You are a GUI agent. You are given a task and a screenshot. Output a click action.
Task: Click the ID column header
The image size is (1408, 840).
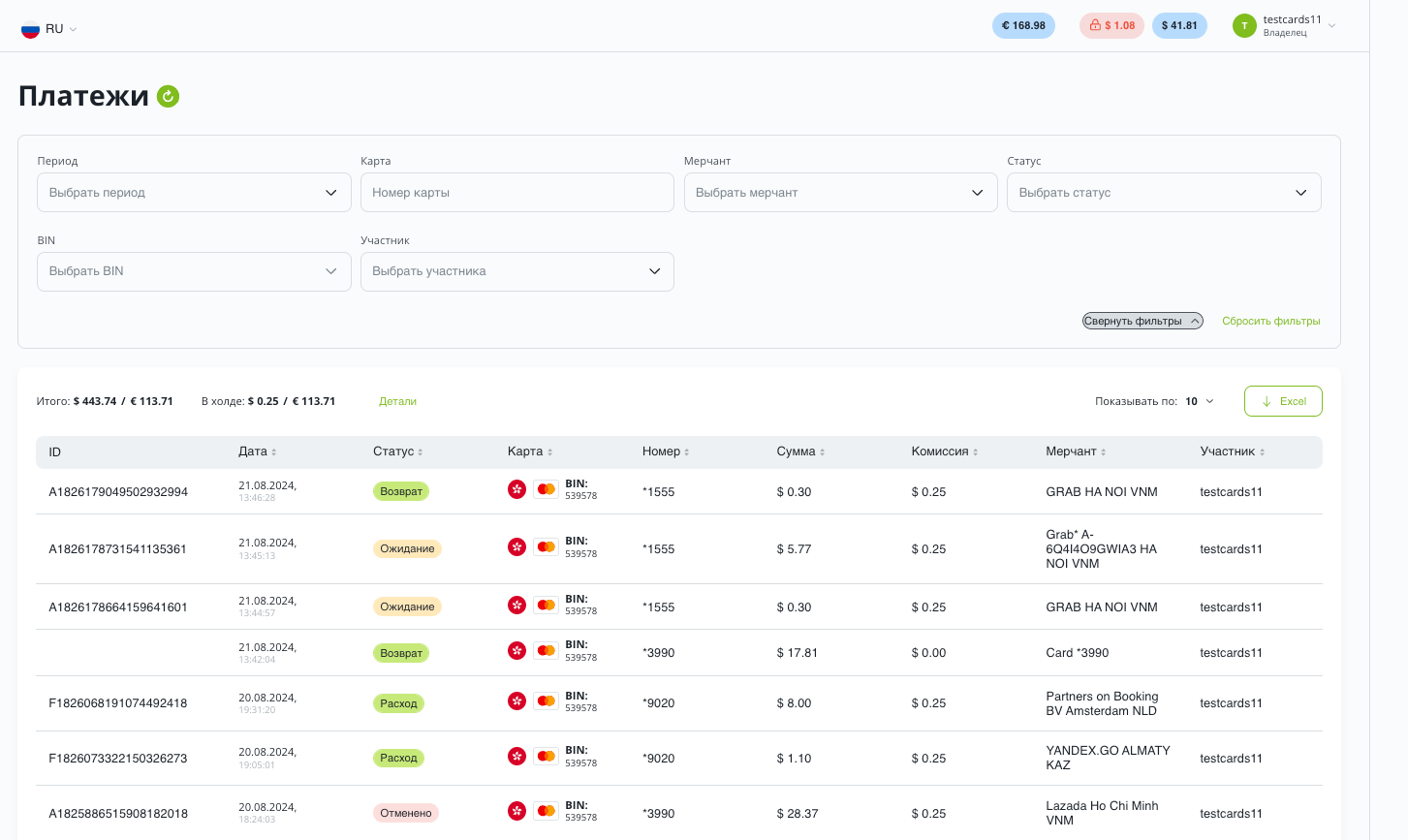[55, 452]
